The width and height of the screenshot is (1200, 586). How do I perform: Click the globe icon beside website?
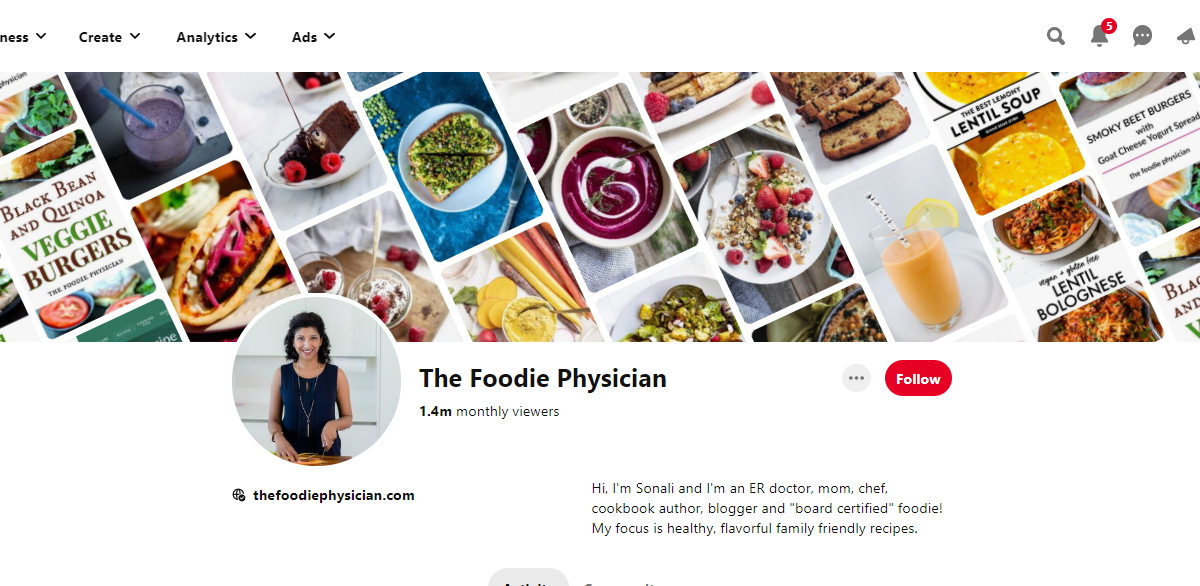[x=239, y=495]
